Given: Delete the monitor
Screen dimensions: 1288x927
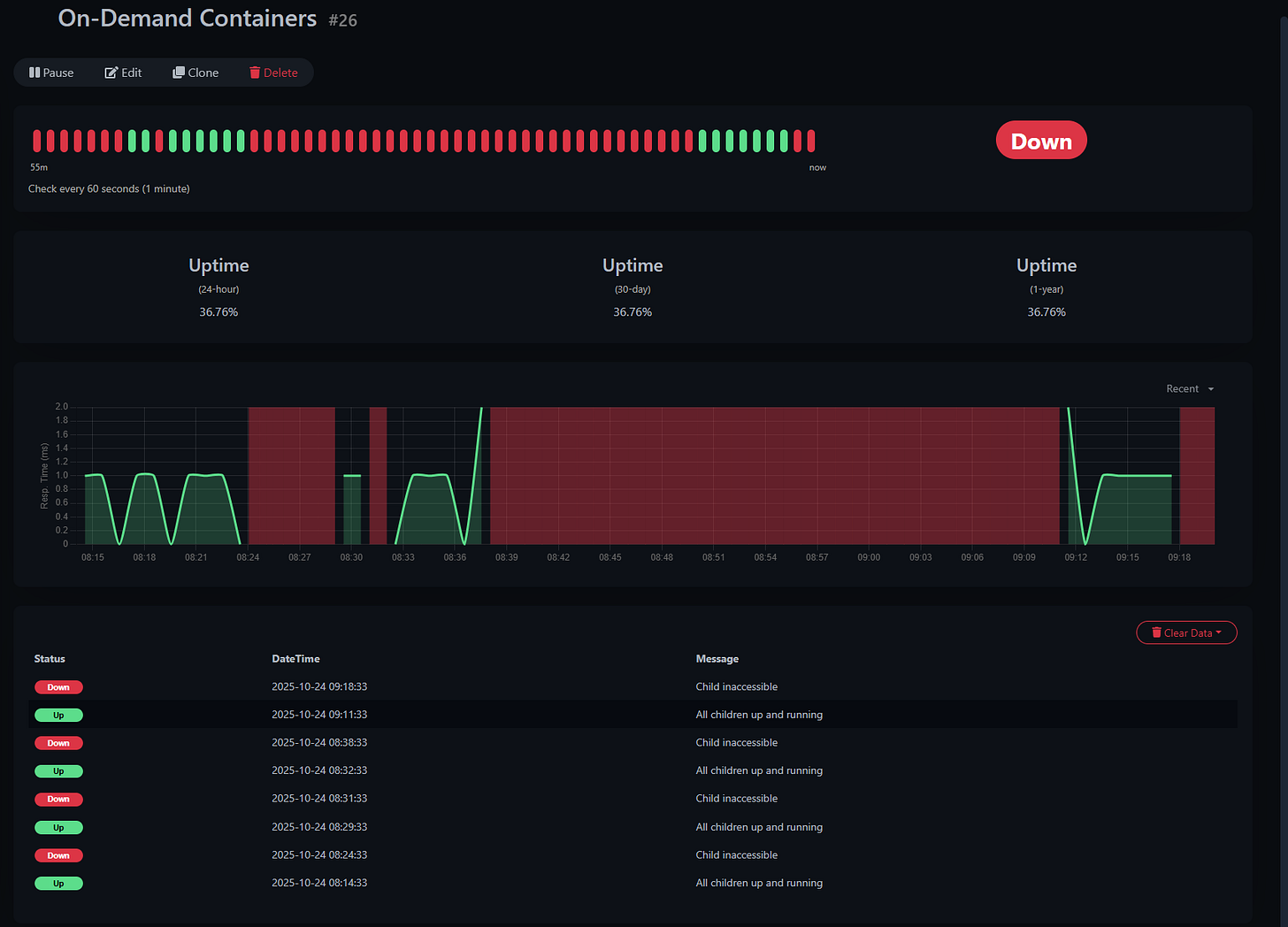Looking at the screenshot, I should point(273,73).
